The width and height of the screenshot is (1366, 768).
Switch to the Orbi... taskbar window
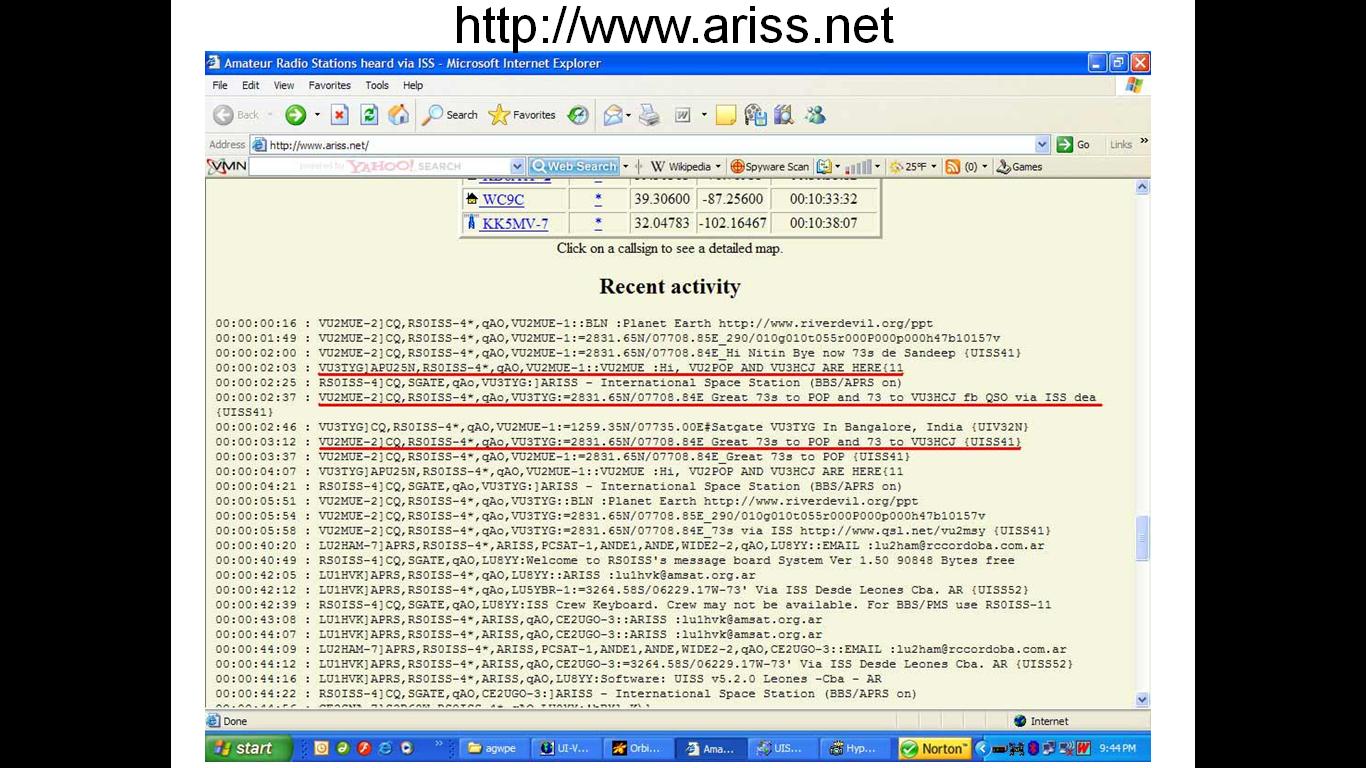click(x=639, y=748)
